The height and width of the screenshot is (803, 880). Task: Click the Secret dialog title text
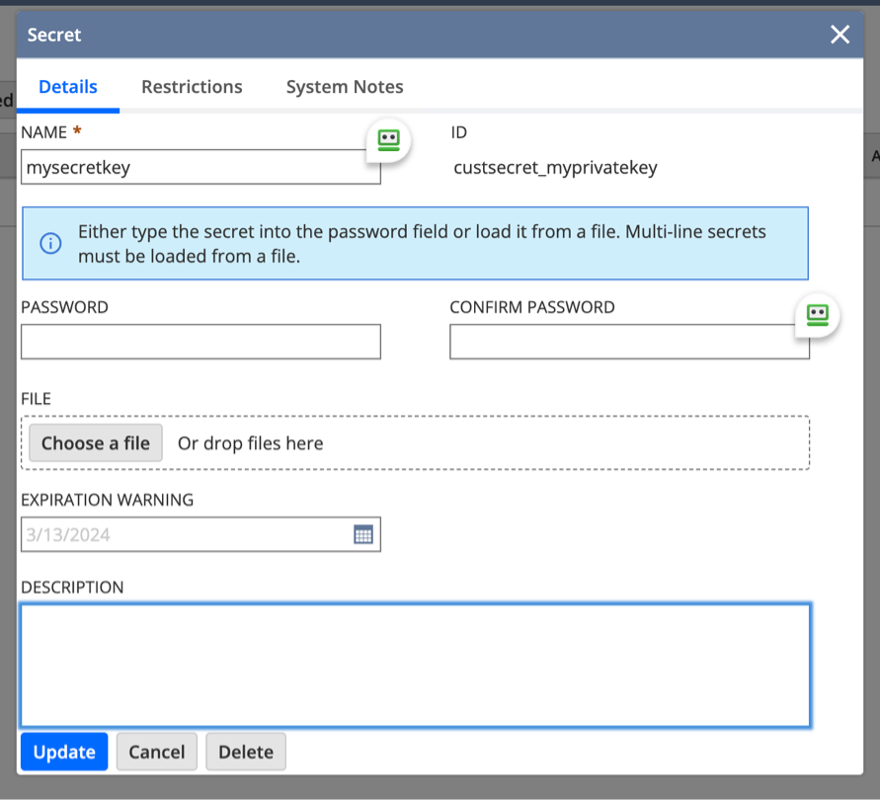coord(54,35)
